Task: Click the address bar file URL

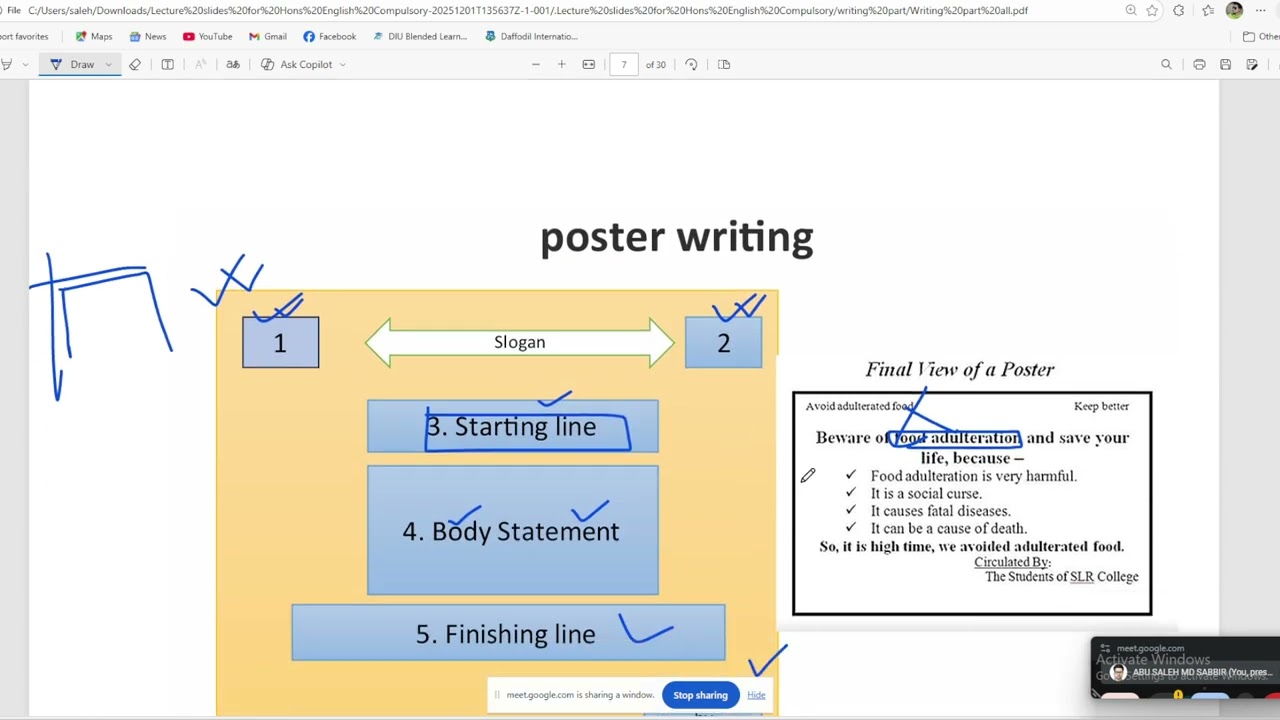Action: point(528,10)
